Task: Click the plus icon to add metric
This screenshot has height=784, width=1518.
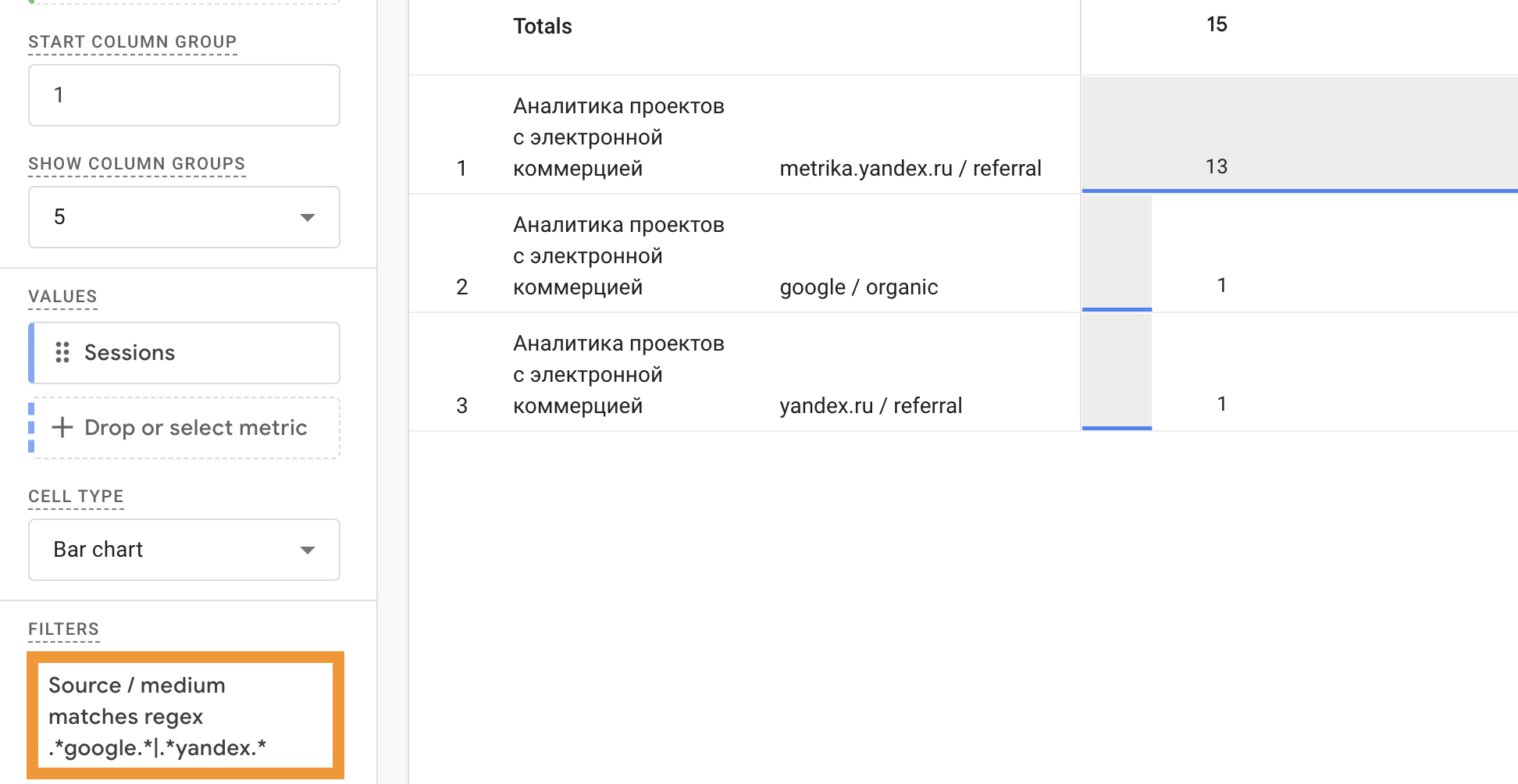Action: pos(62,428)
